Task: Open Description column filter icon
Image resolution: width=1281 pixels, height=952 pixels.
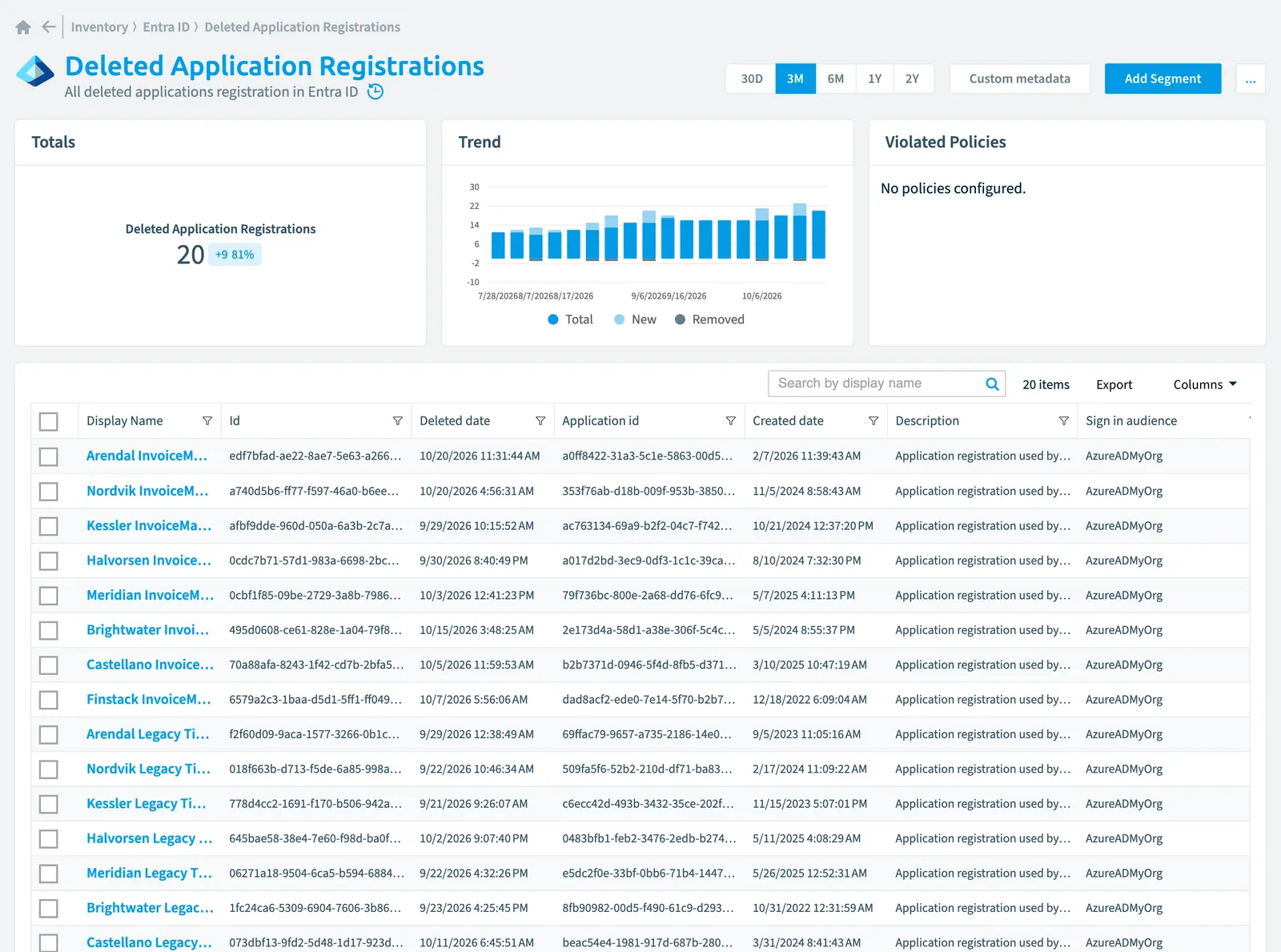Action: (1064, 421)
